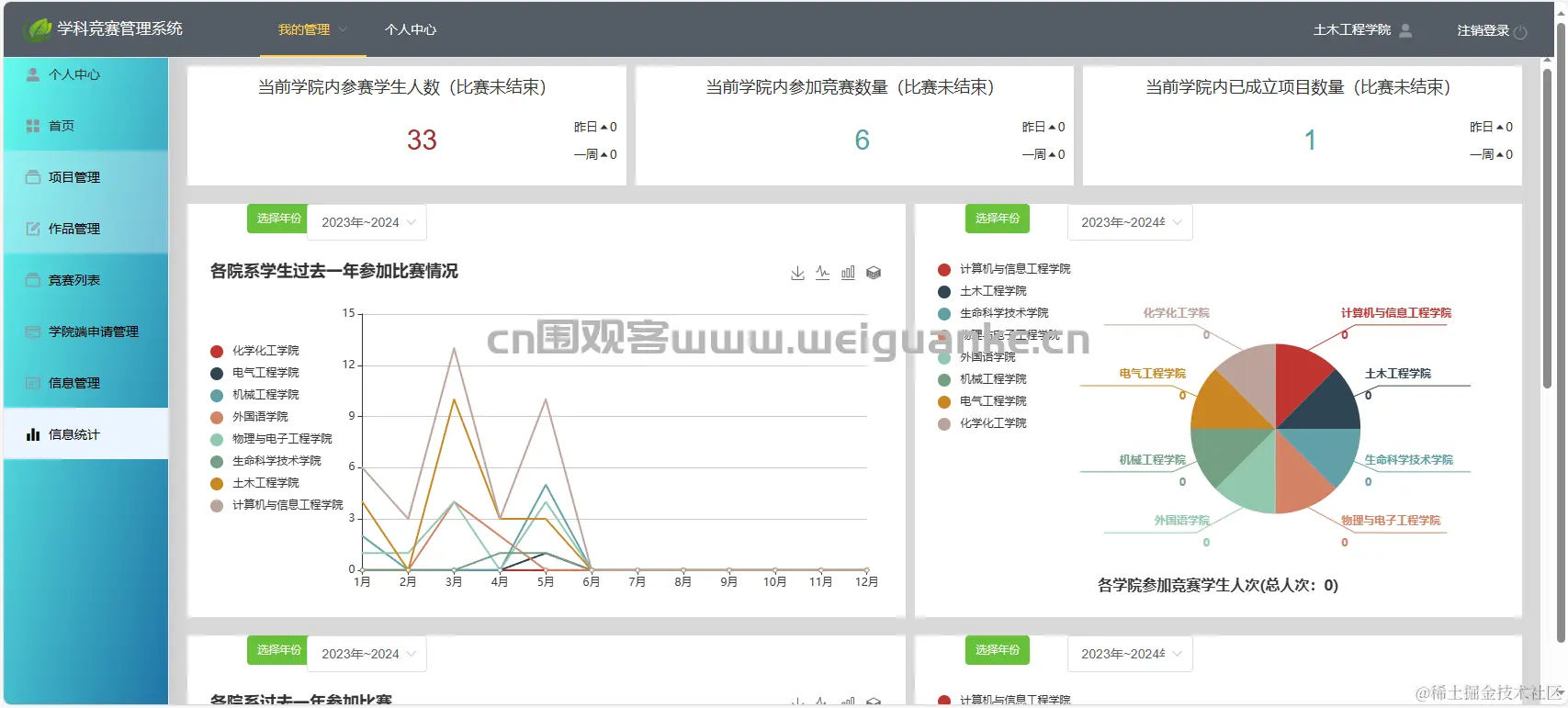Toggle 计算机与信息工程学院 in pie chart legend
The width and height of the screenshot is (1568, 708).
click(1004, 269)
